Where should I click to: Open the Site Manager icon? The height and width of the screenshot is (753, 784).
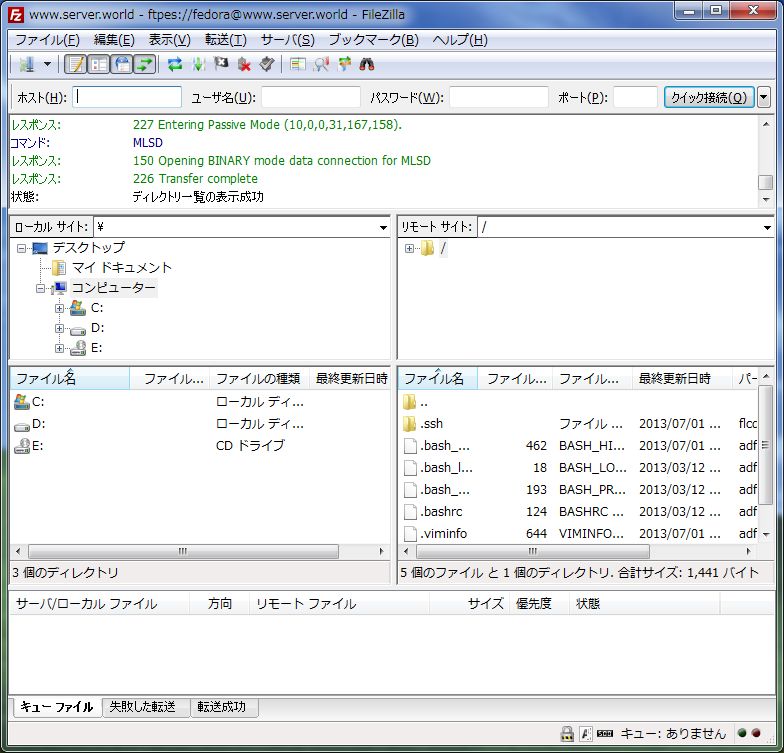coord(26,64)
